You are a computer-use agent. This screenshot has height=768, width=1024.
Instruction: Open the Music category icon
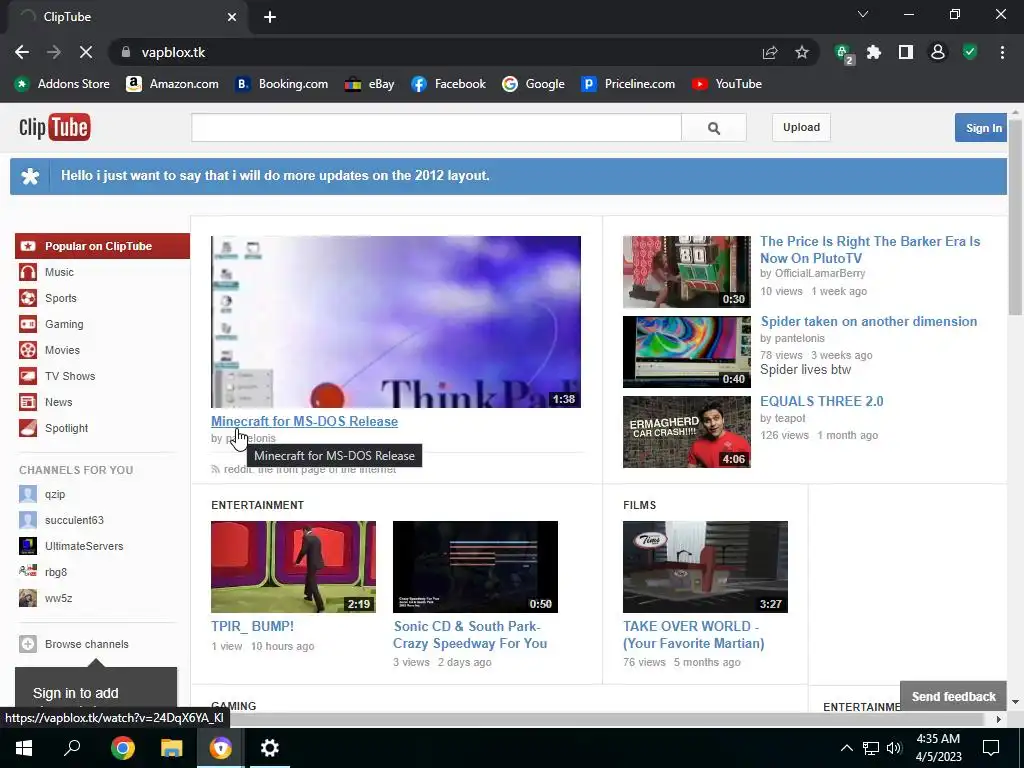point(28,272)
